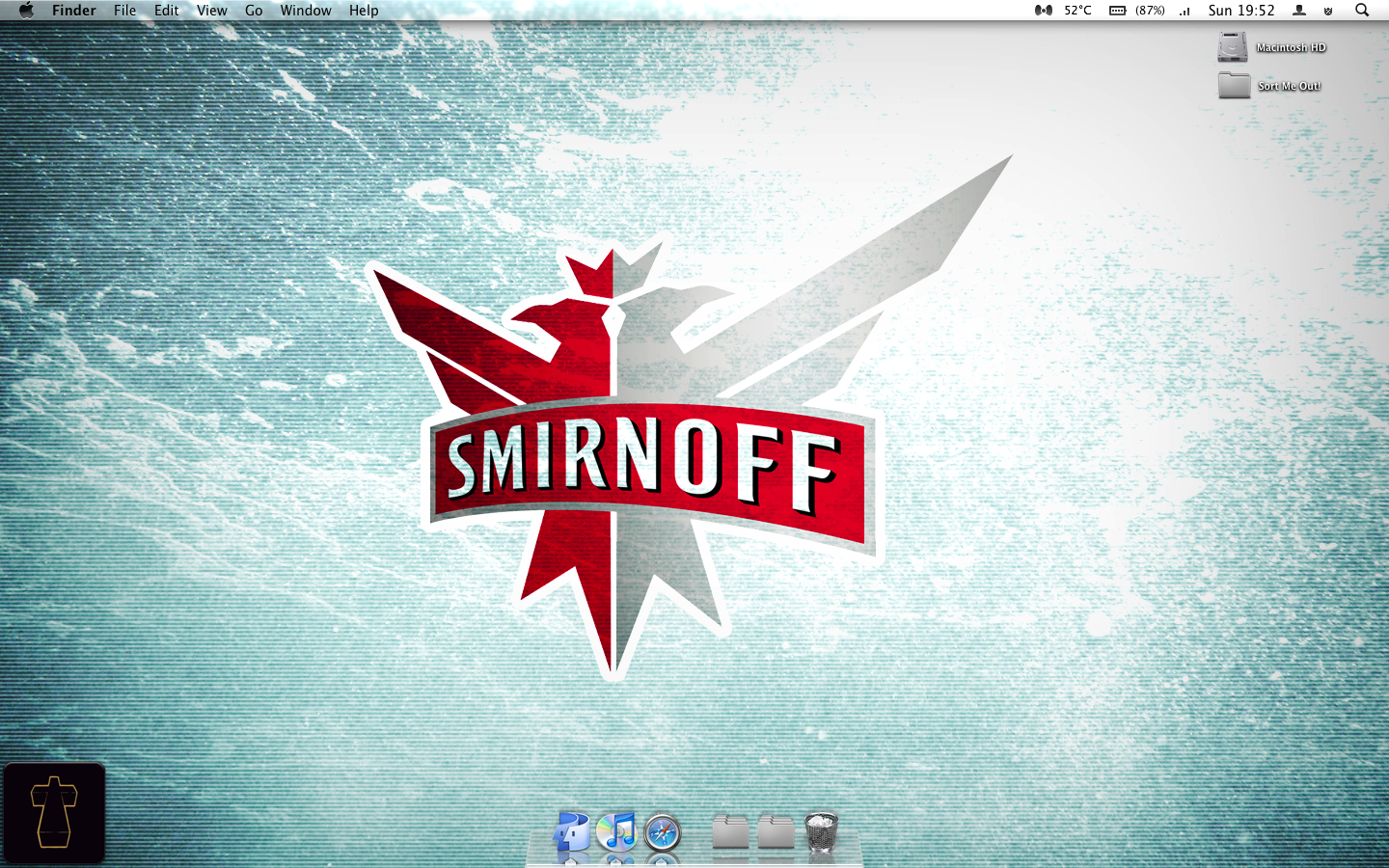
Task: Open Finder from the Dock
Action: tap(571, 831)
